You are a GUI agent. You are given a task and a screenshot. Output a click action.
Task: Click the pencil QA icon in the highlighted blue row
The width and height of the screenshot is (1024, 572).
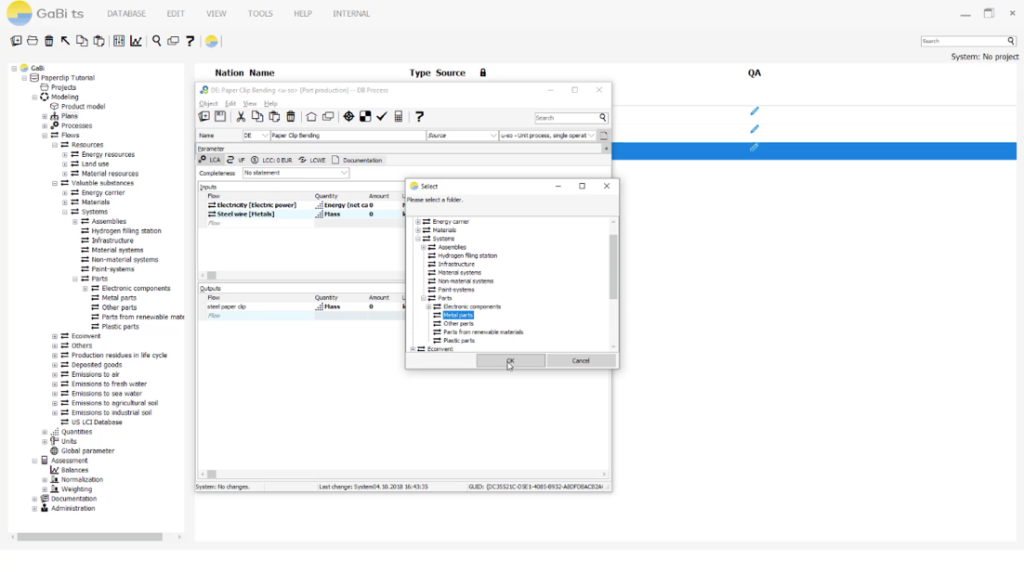pyautogui.click(x=754, y=148)
